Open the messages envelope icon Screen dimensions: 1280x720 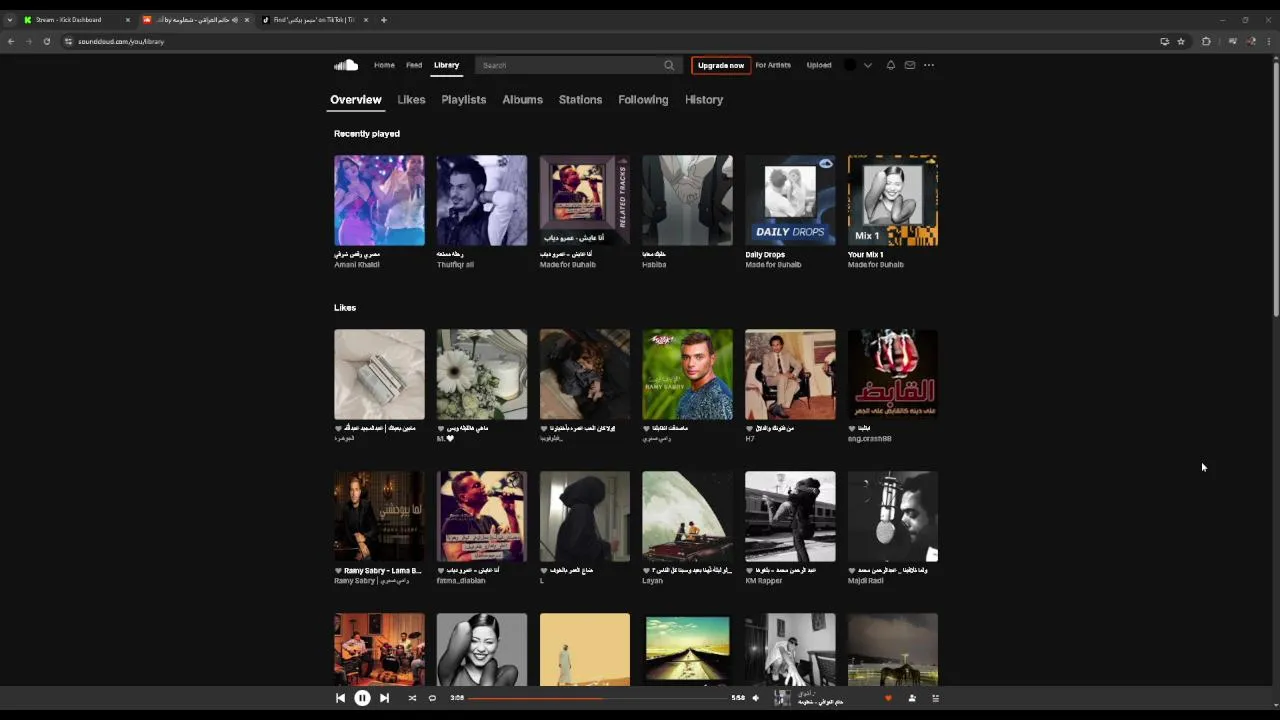[x=910, y=65]
